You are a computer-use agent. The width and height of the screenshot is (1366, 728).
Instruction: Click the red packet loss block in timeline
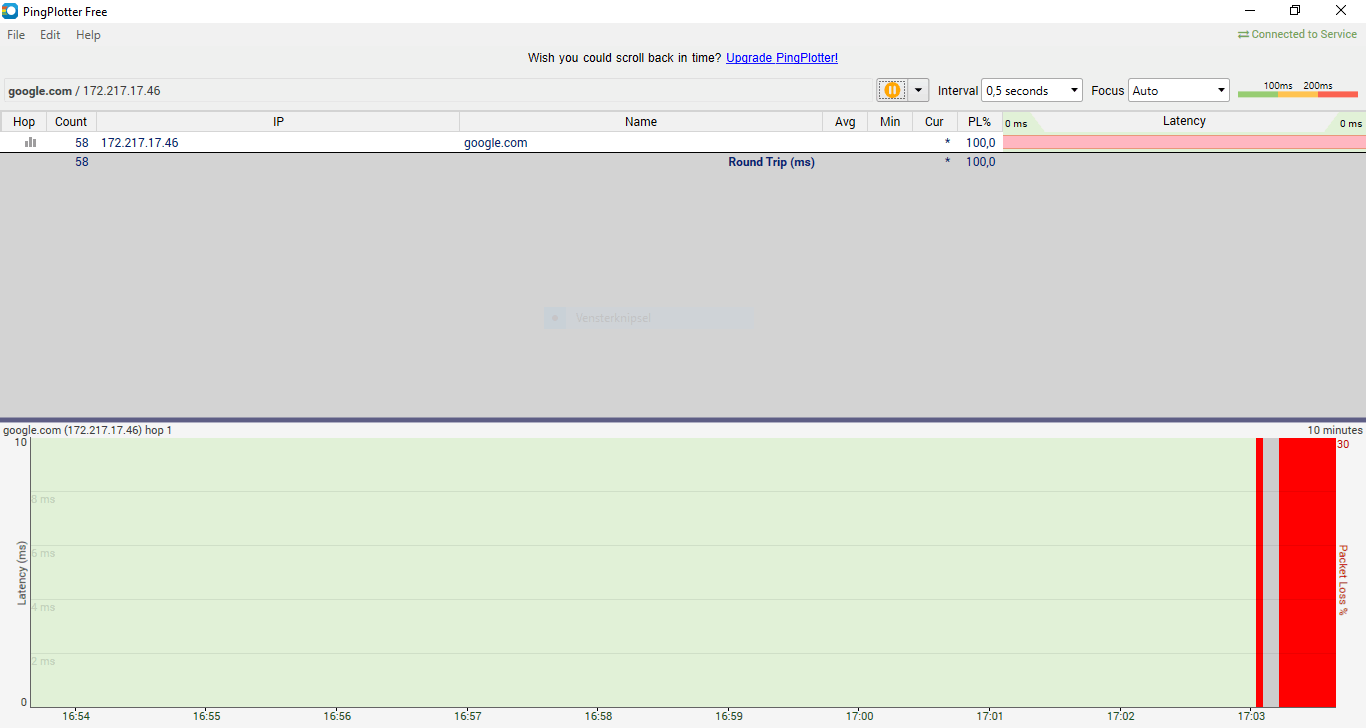coord(1307,572)
